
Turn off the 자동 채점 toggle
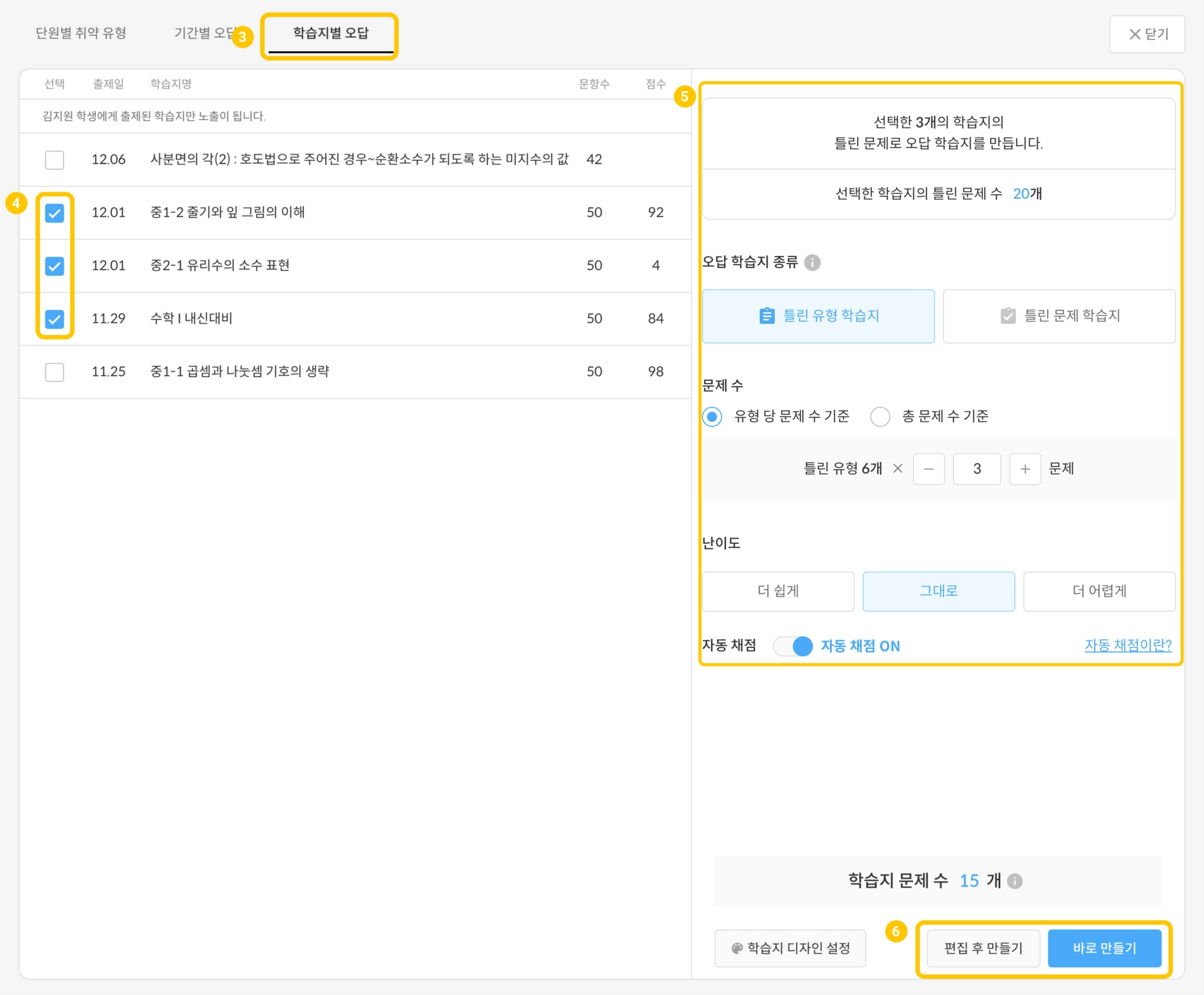[794, 646]
